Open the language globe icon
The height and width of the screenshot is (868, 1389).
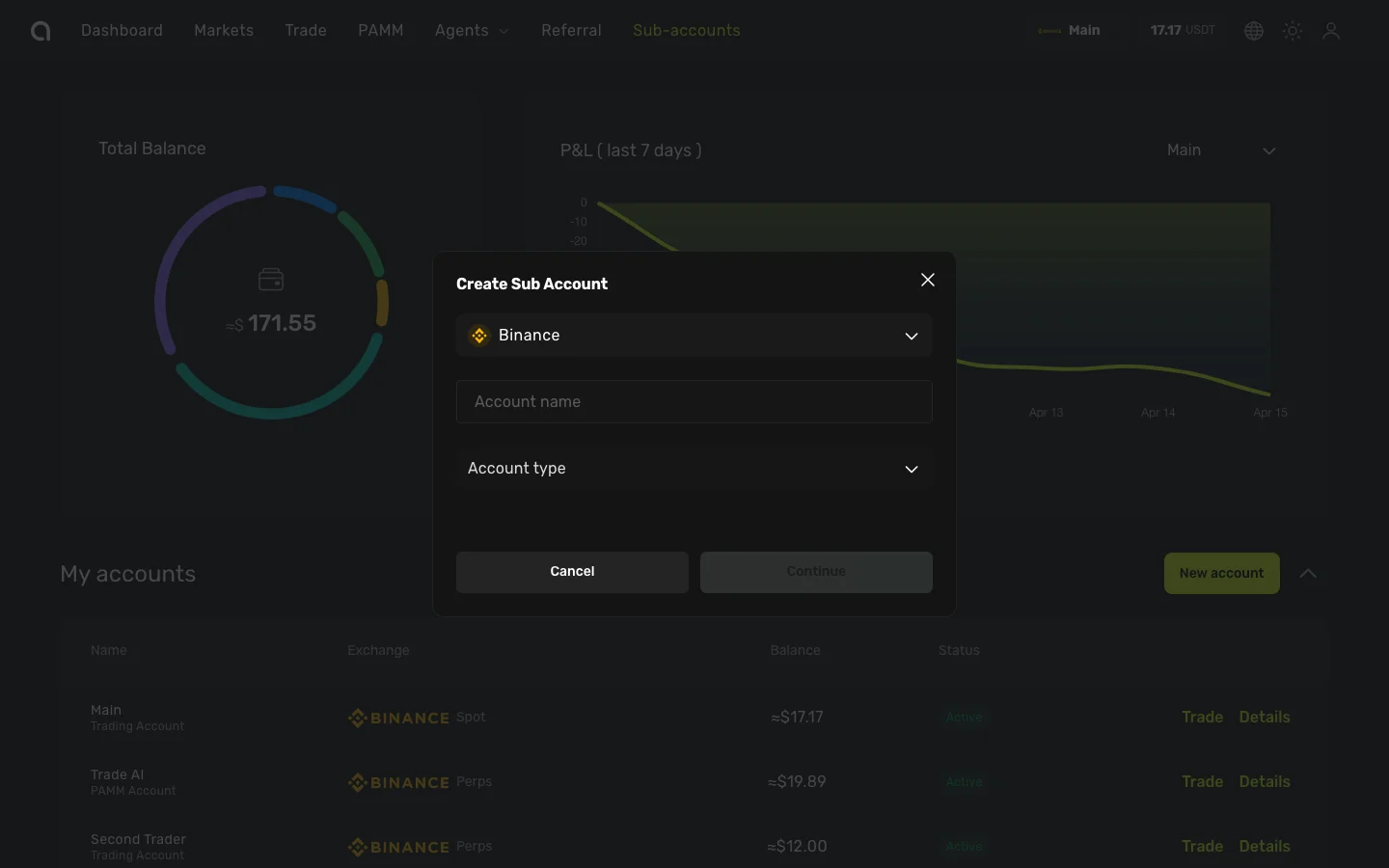pos(1254,31)
